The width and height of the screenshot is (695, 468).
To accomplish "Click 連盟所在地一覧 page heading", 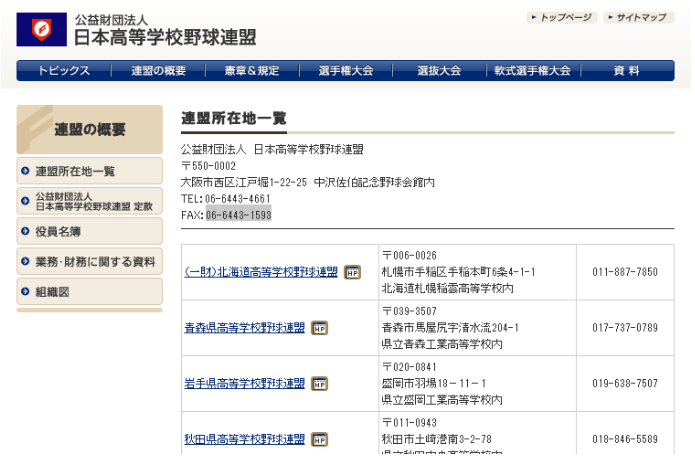I will [x=234, y=118].
